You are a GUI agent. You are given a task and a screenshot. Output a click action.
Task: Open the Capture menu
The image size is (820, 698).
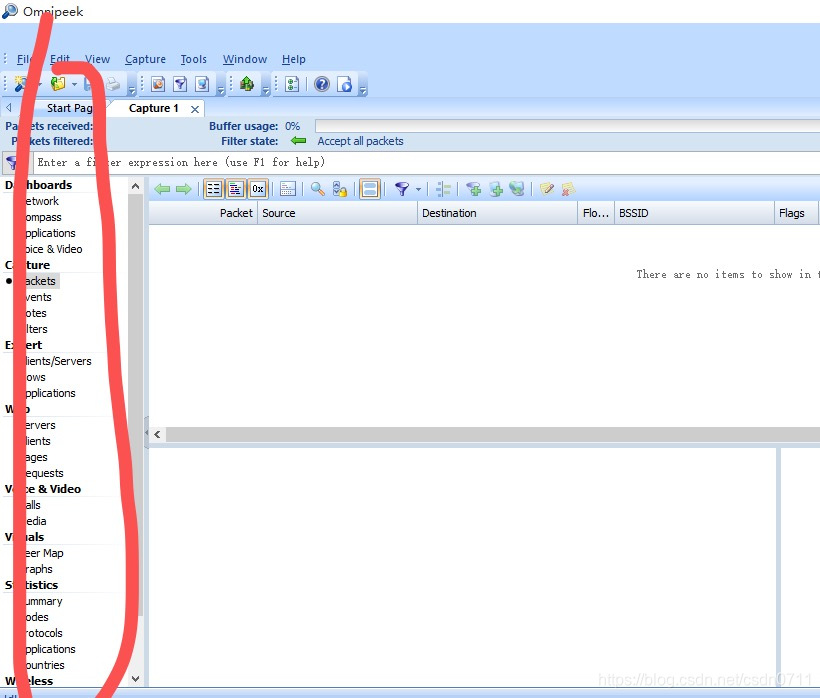(145, 59)
